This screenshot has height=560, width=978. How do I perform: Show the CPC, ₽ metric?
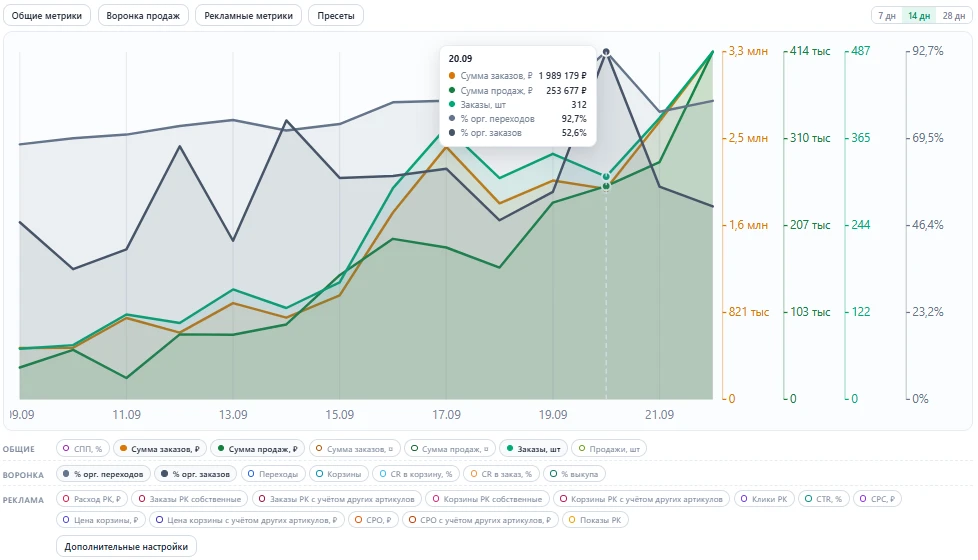(877, 499)
